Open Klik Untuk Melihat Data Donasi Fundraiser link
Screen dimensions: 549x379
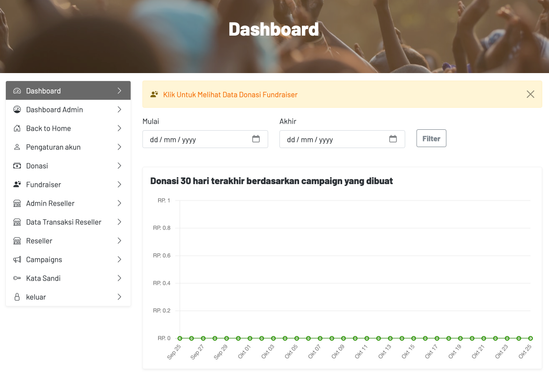click(230, 95)
